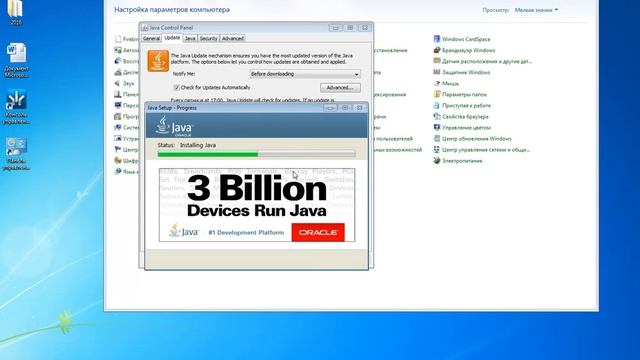Click the Язык globe icon
Screen dimensions: 640x360
tap(118, 171)
